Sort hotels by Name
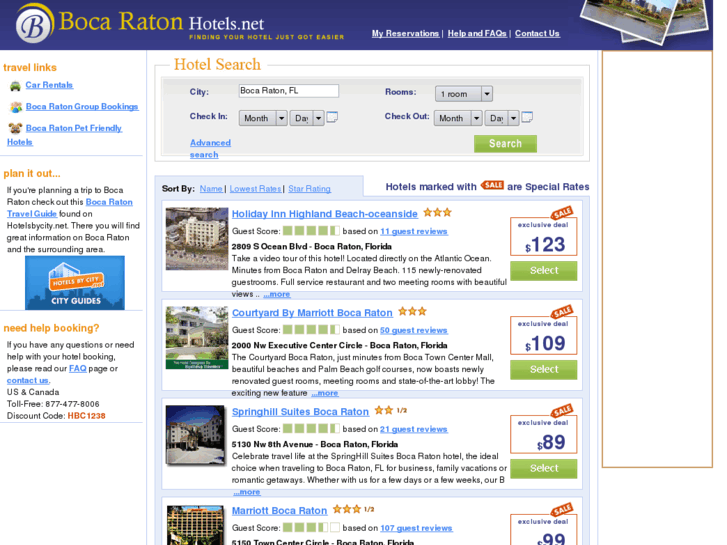 (211, 189)
